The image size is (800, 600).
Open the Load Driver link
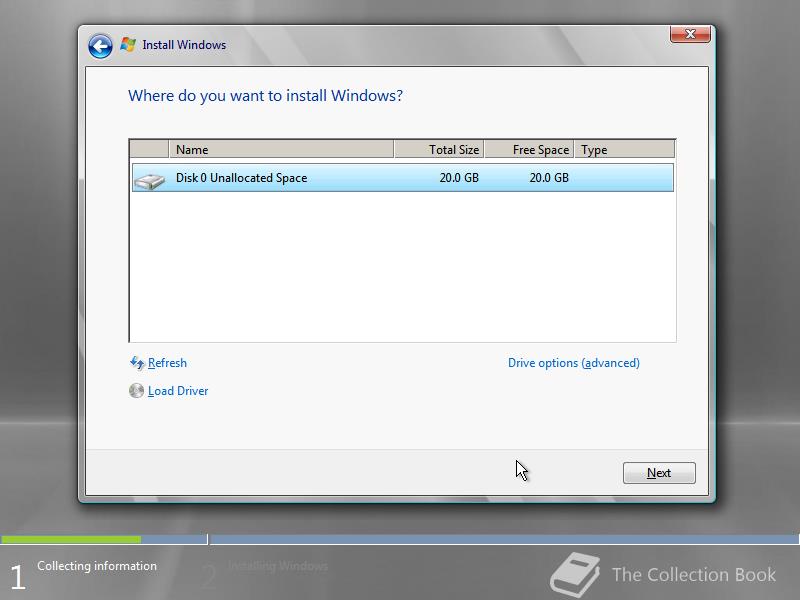[x=178, y=391]
